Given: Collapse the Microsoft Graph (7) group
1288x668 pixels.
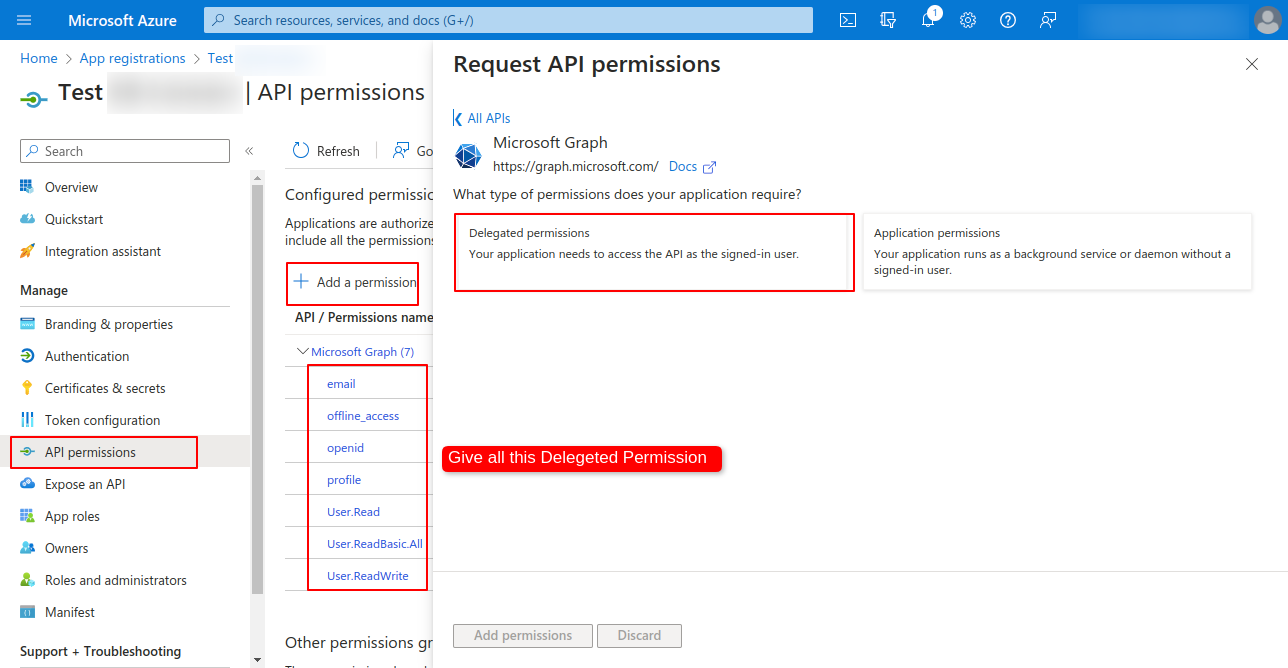Looking at the screenshot, I should 302,352.
